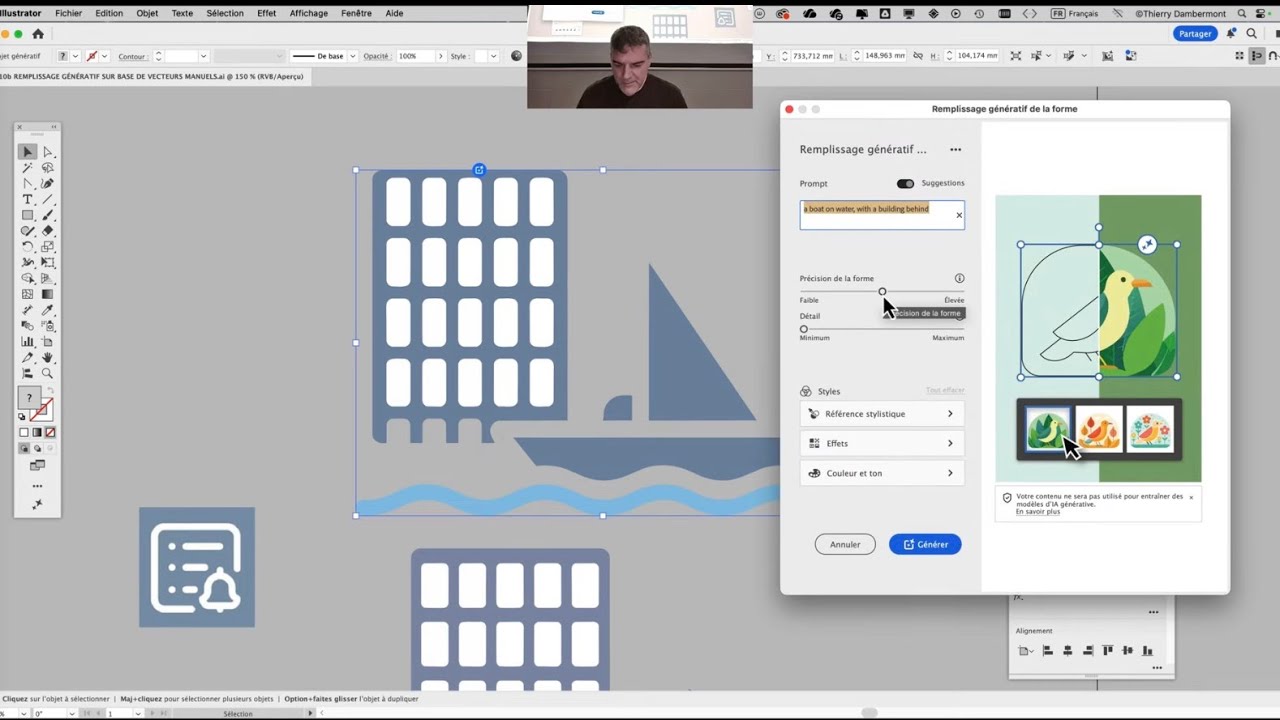The image size is (1280, 720).
Task: Choose the Lasso tool
Action: (x=47, y=168)
